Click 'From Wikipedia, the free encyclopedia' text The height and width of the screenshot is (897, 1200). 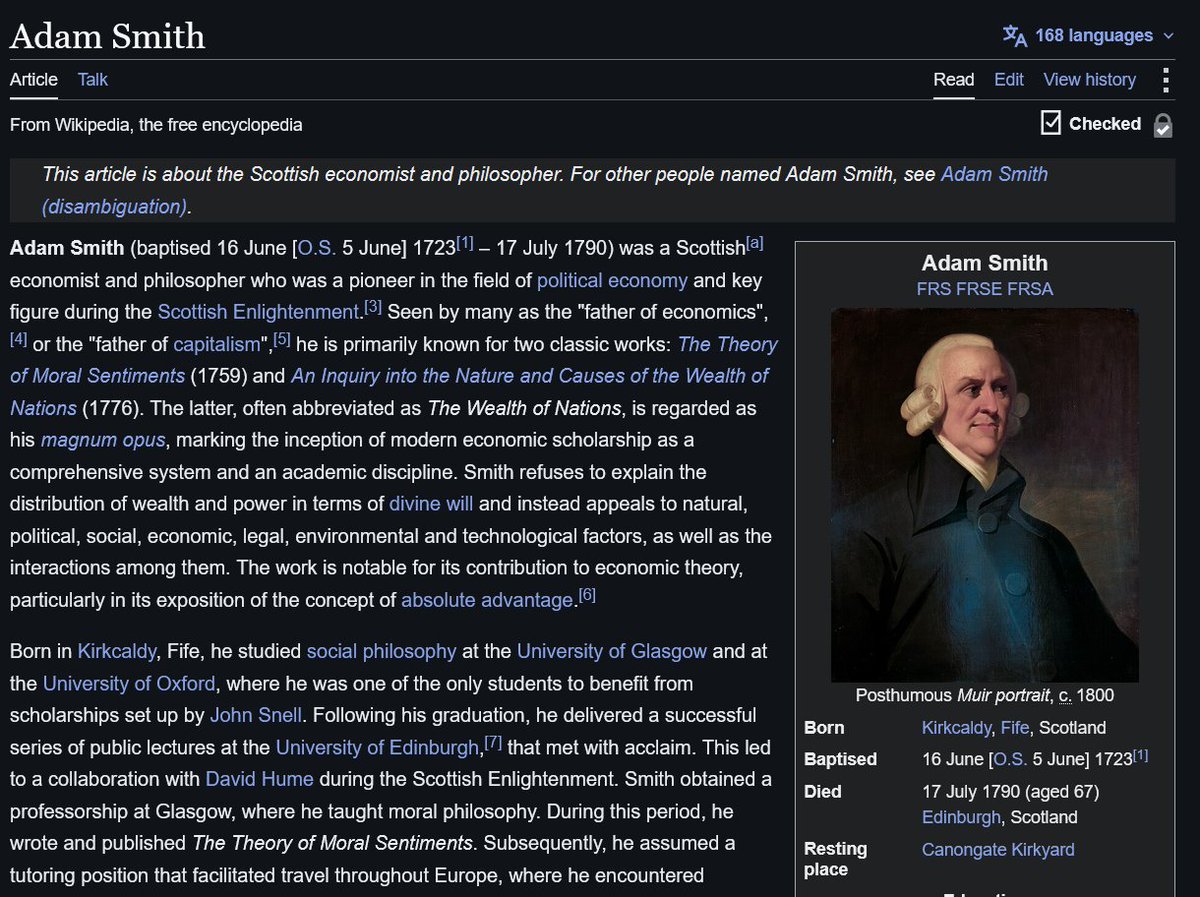(156, 125)
